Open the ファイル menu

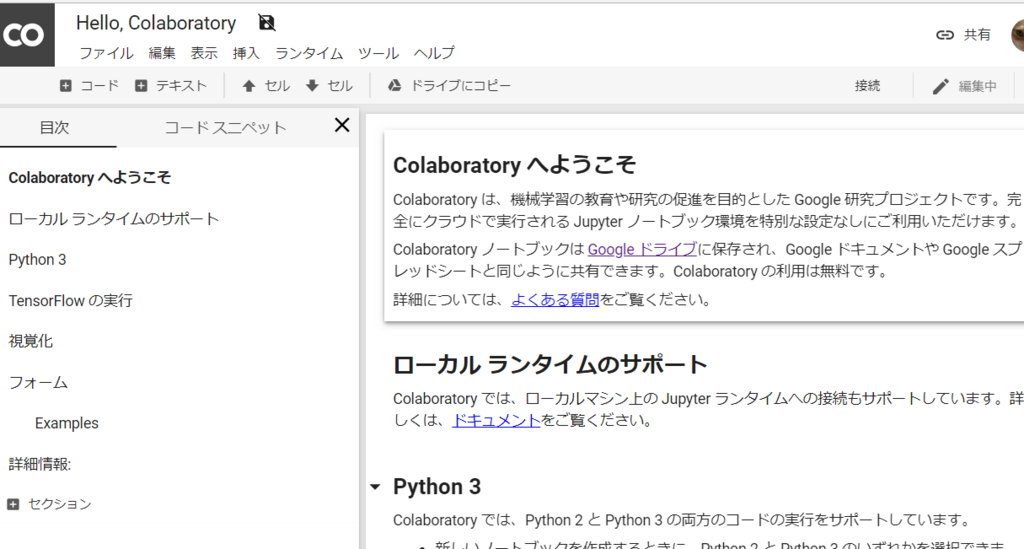click(106, 53)
